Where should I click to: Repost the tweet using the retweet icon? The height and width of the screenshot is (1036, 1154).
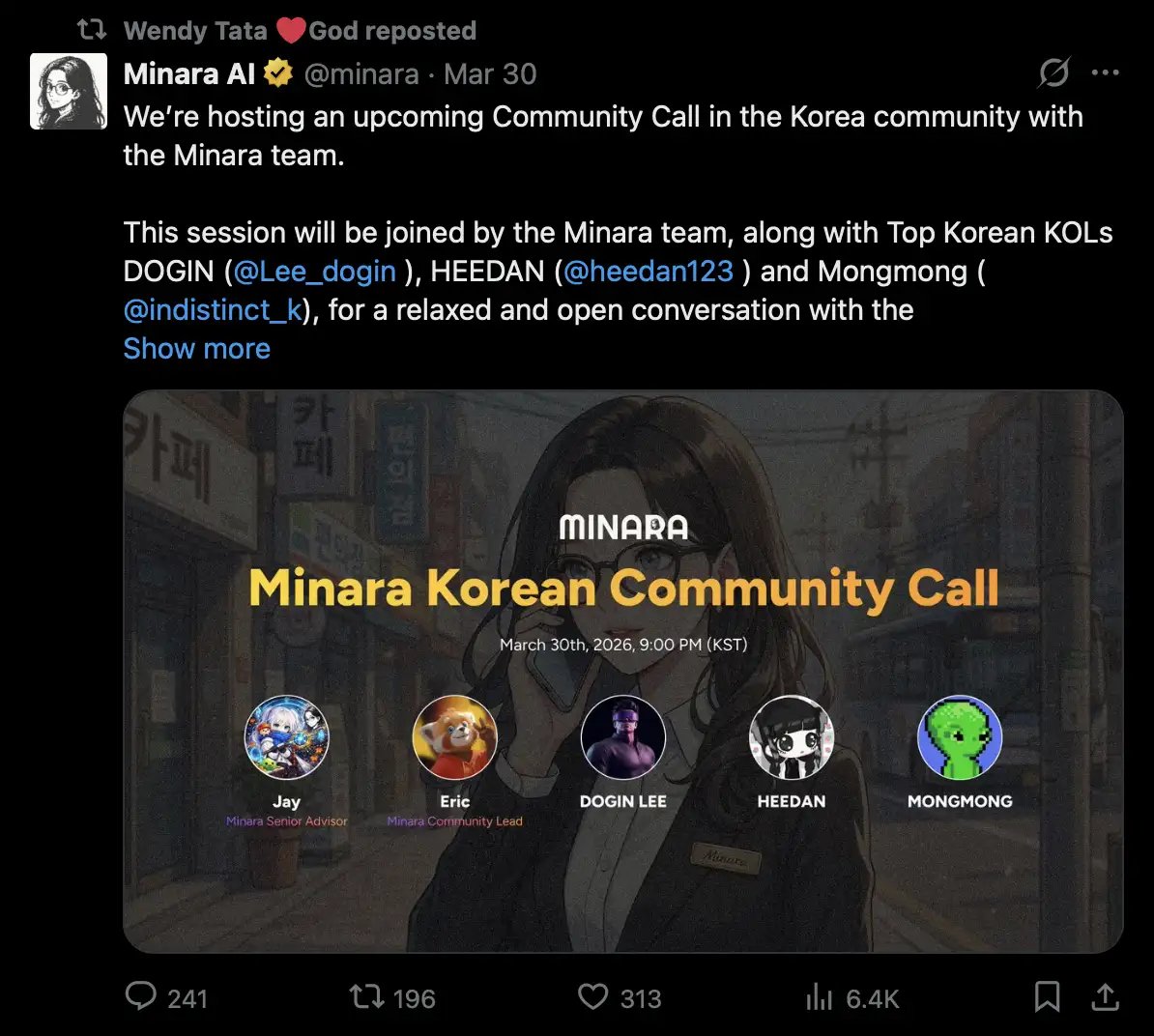[365, 997]
